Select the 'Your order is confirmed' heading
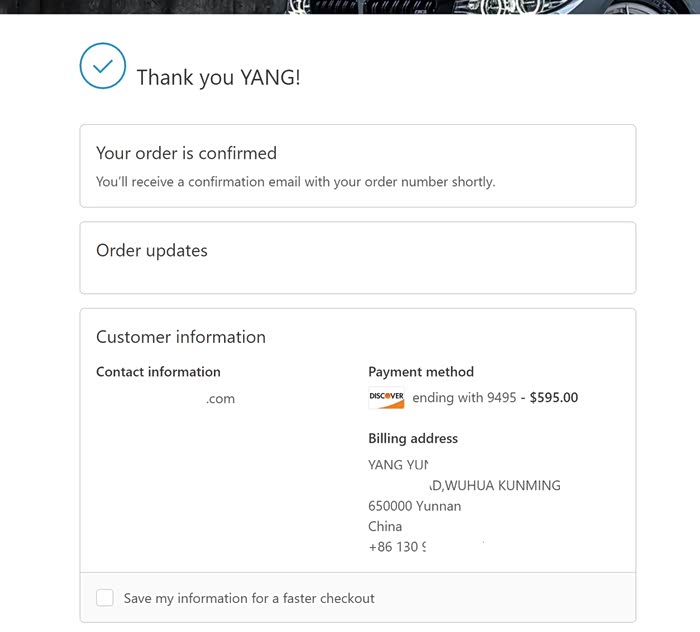 pos(186,153)
